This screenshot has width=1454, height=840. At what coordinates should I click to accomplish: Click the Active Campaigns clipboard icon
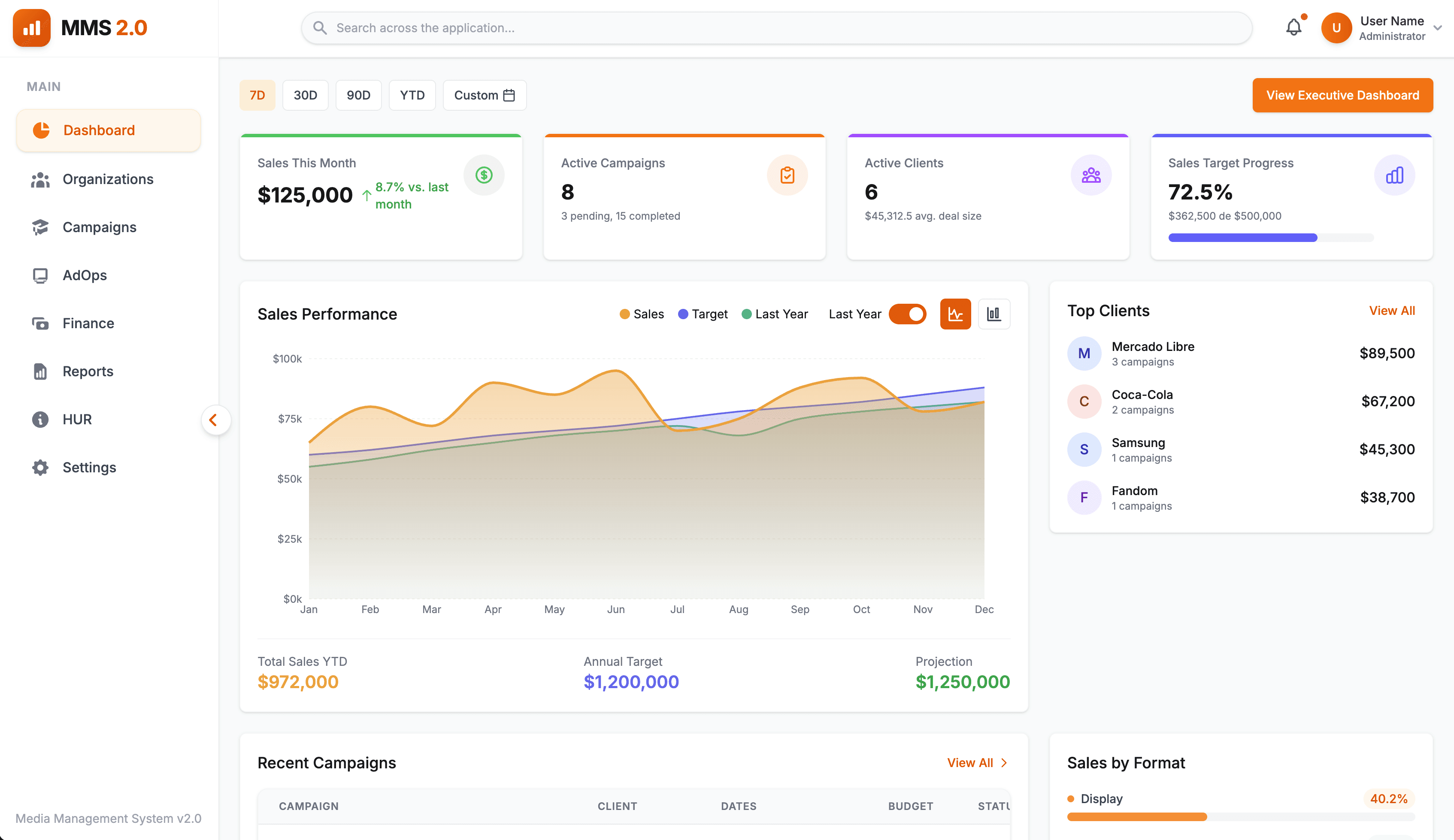[x=787, y=175]
